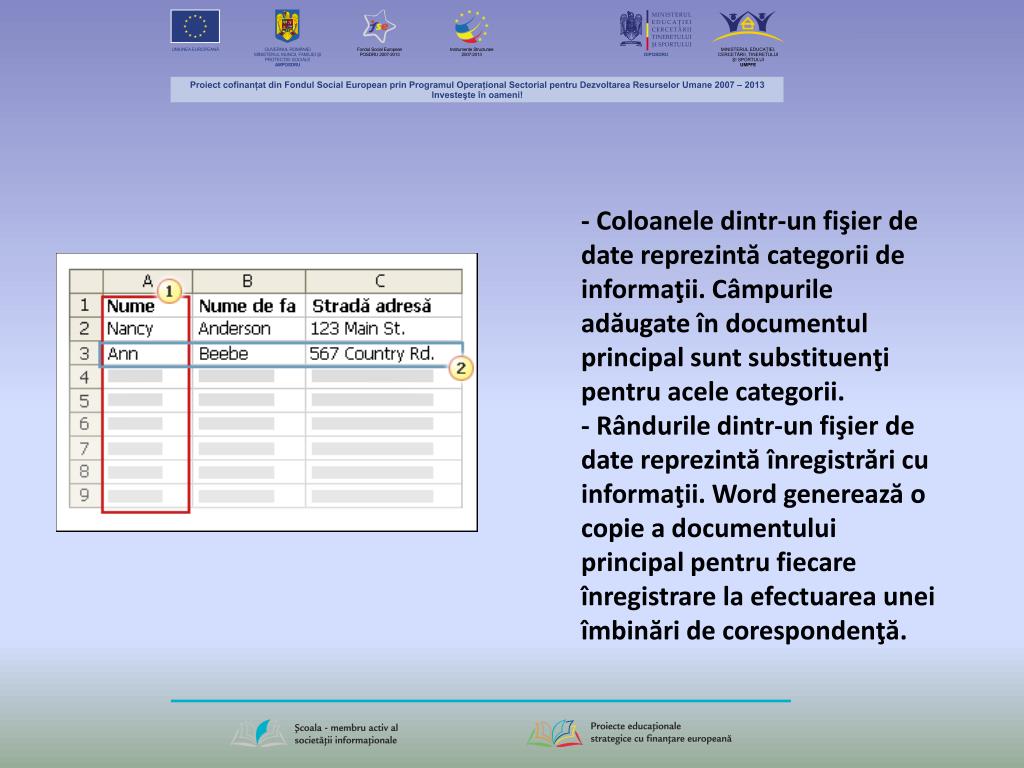
Task: Click the 'Proiecte educaționale strategice' footer text
Action: pyautogui.click(x=661, y=732)
